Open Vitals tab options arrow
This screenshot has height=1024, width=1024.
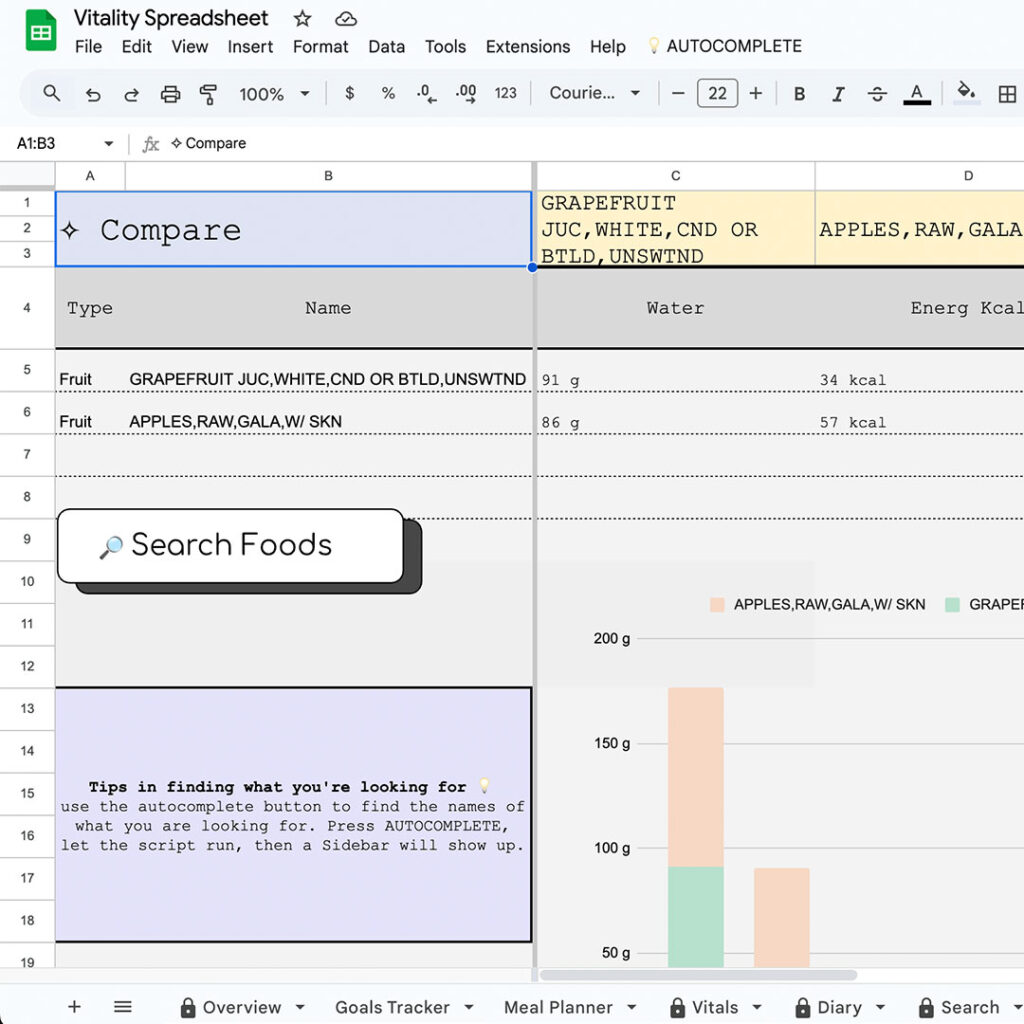(757, 1007)
